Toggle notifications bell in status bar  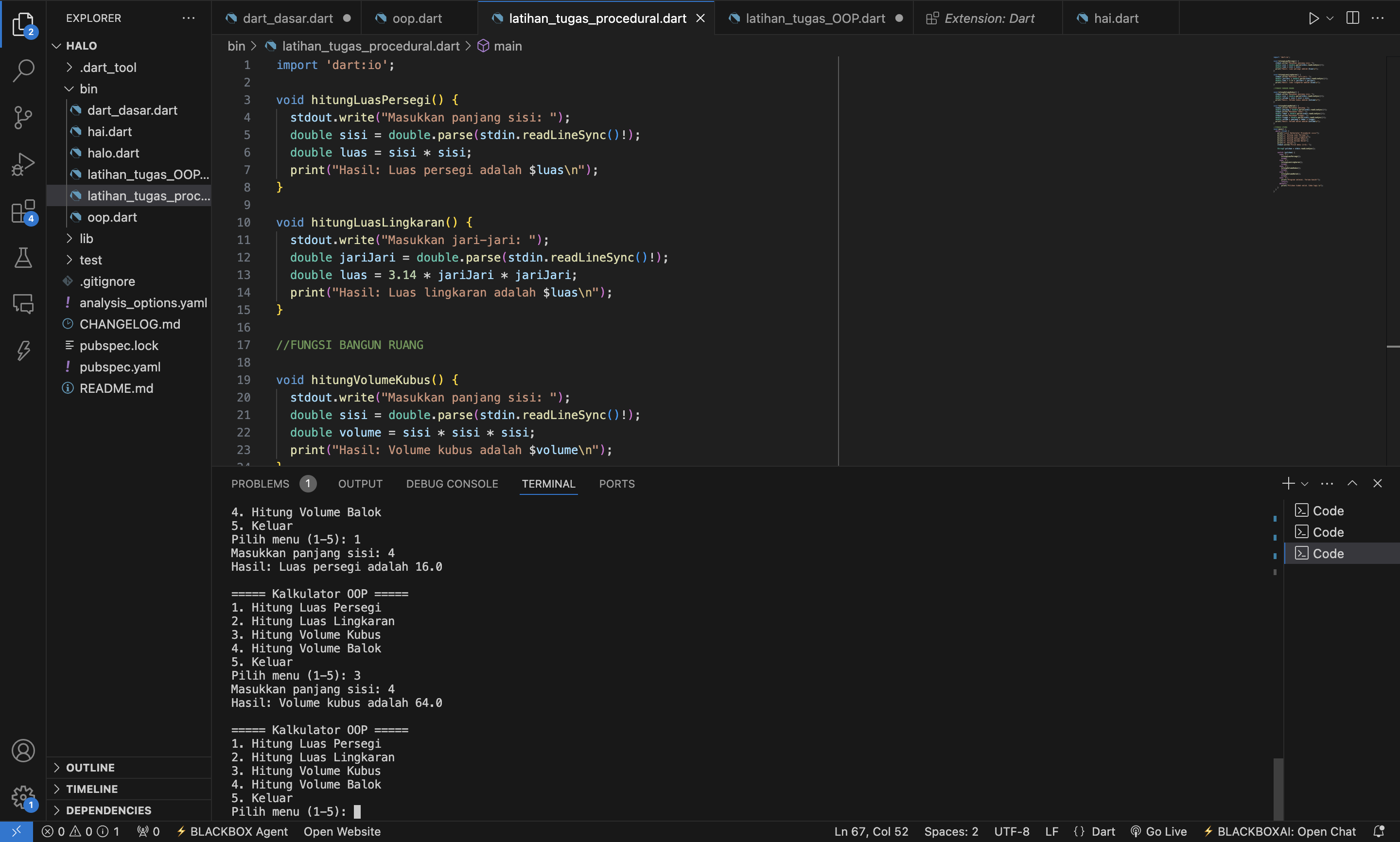coord(1379,831)
